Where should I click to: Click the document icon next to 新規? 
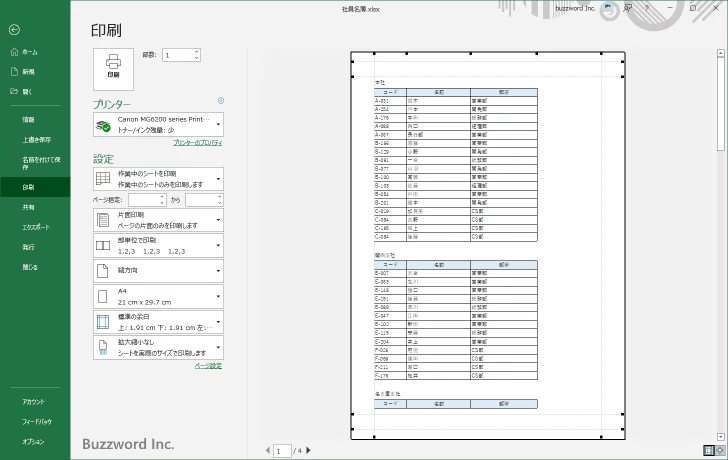(x=14, y=71)
